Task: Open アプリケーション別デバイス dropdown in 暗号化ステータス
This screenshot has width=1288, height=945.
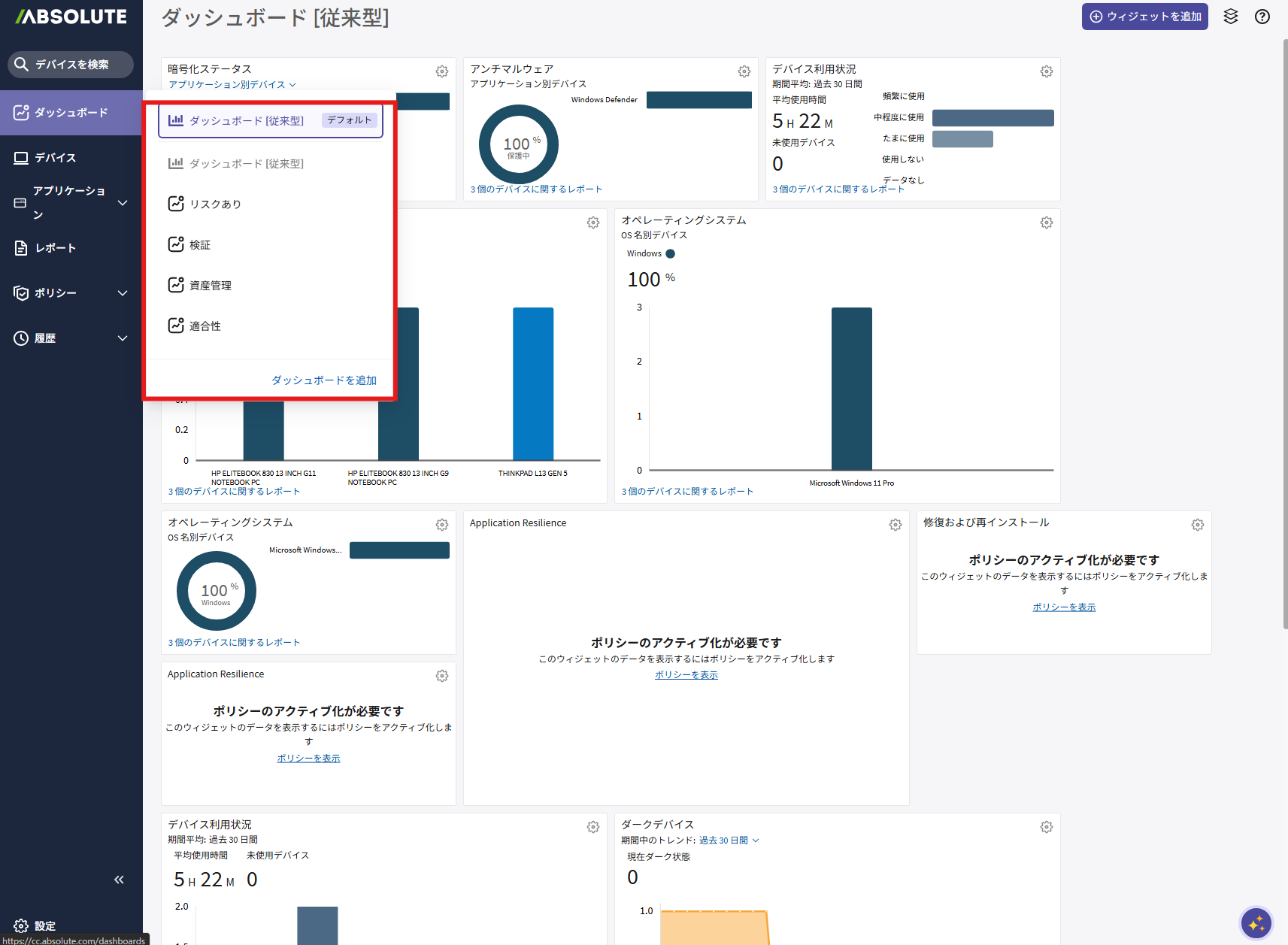Action: pos(232,85)
